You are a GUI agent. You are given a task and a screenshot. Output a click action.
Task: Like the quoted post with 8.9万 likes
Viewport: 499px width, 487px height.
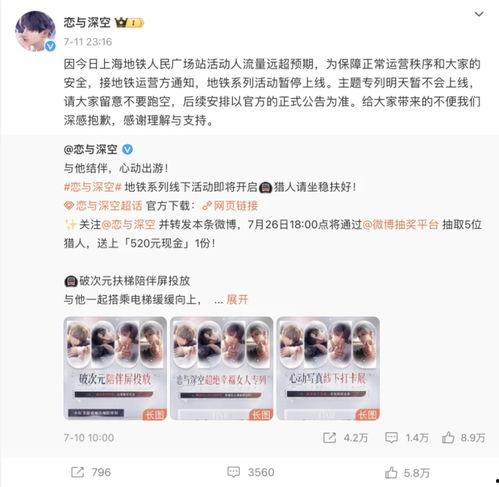463,437
